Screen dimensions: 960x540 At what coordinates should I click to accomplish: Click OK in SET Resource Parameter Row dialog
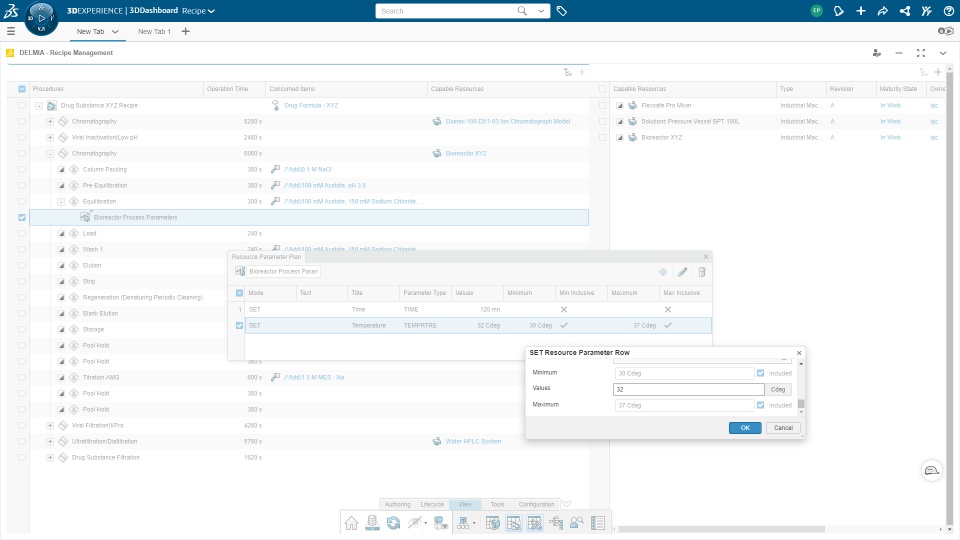click(x=745, y=428)
